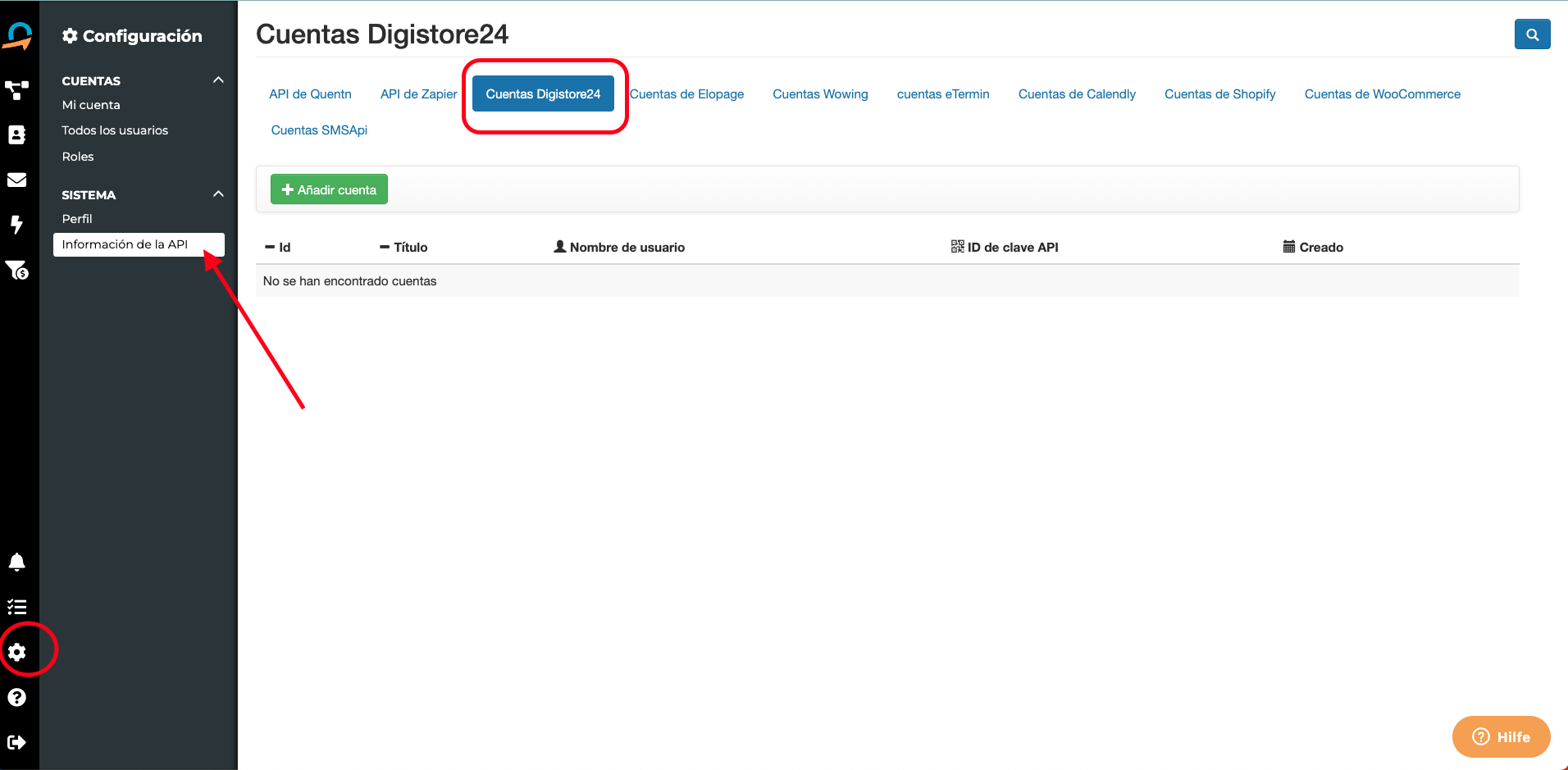
Task: Open Roles in the sidebar
Action: (x=78, y=157)
